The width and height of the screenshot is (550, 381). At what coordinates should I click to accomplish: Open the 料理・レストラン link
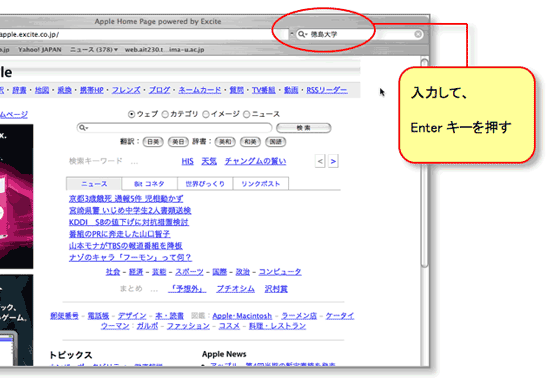click(277, 326)
